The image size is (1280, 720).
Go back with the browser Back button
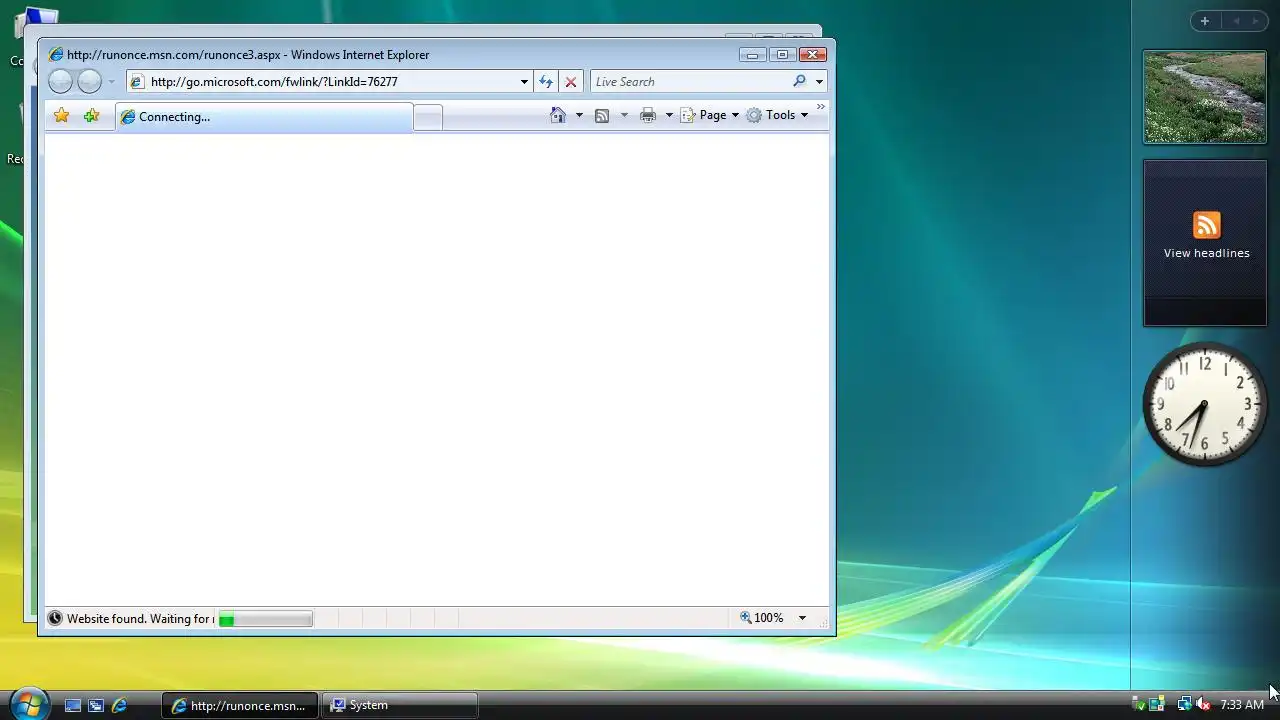(x=61, y=82)
